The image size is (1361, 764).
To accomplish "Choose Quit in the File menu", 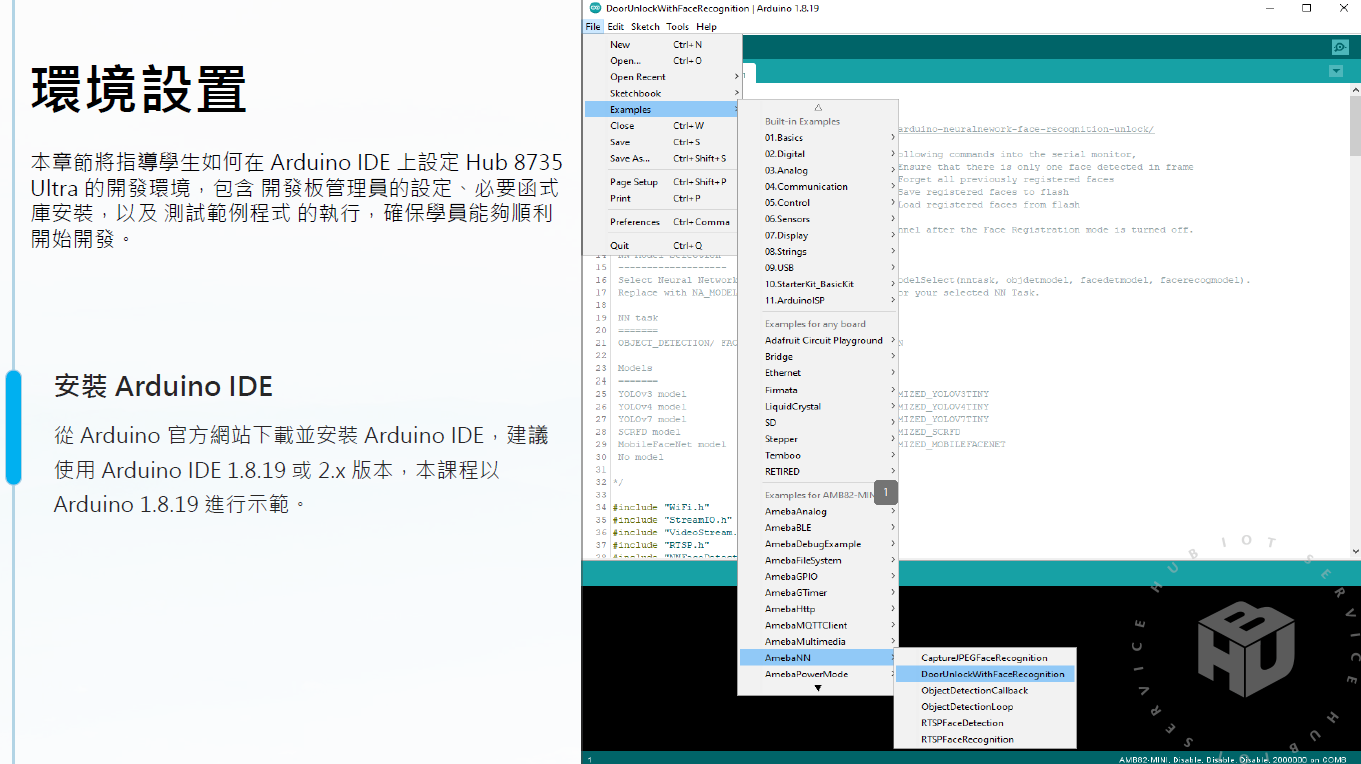I will [x=663, y=246].
